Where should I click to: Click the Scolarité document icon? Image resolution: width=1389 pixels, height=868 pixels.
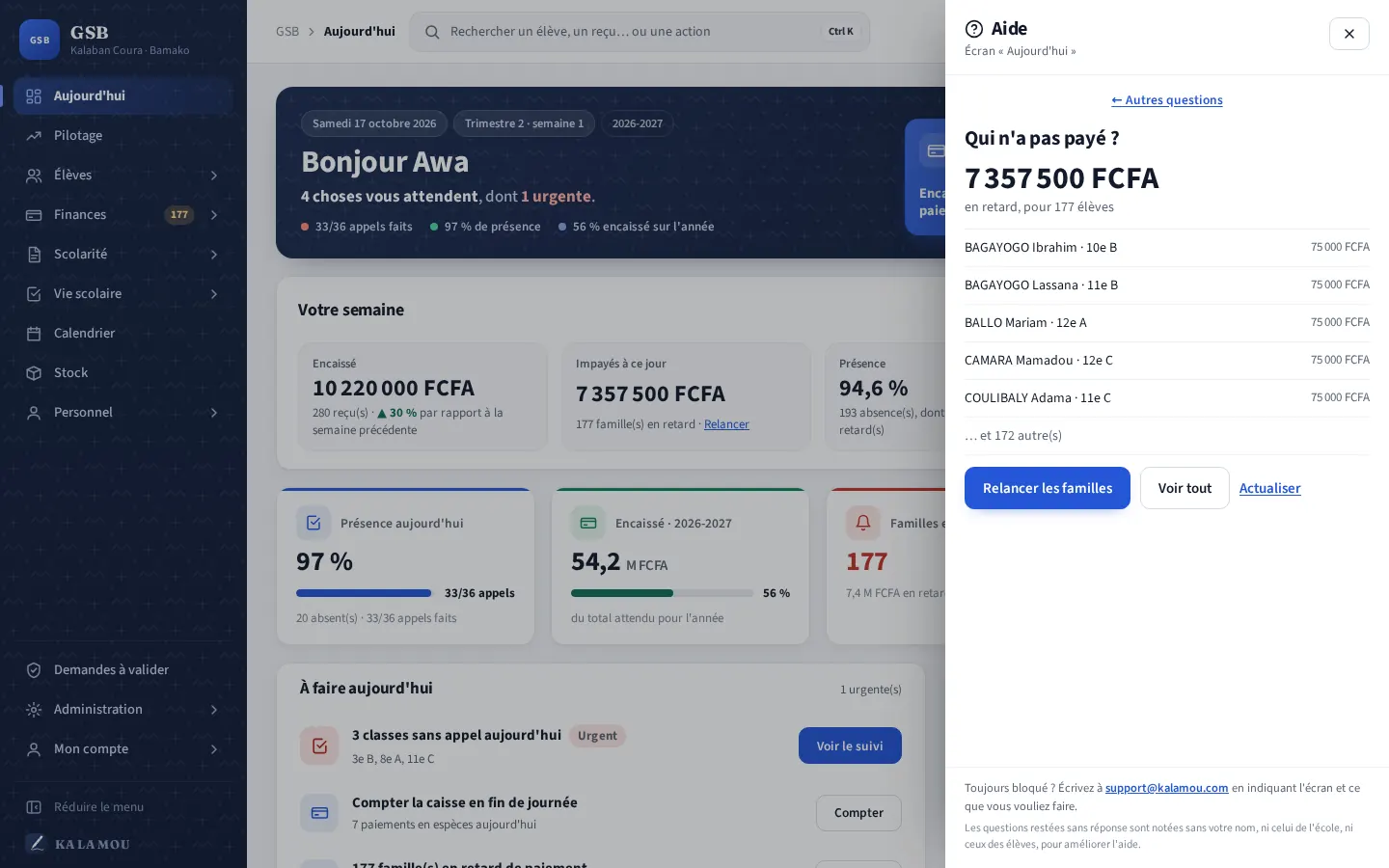coord(34,255)
